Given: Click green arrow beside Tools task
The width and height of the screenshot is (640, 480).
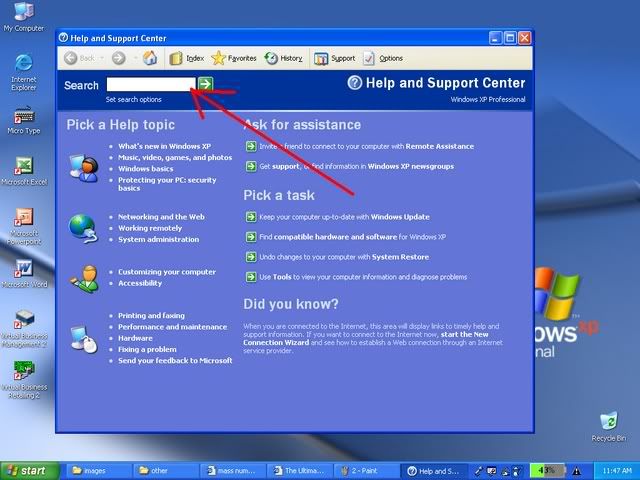Looking at the screenshot, I should pos(251,277).
